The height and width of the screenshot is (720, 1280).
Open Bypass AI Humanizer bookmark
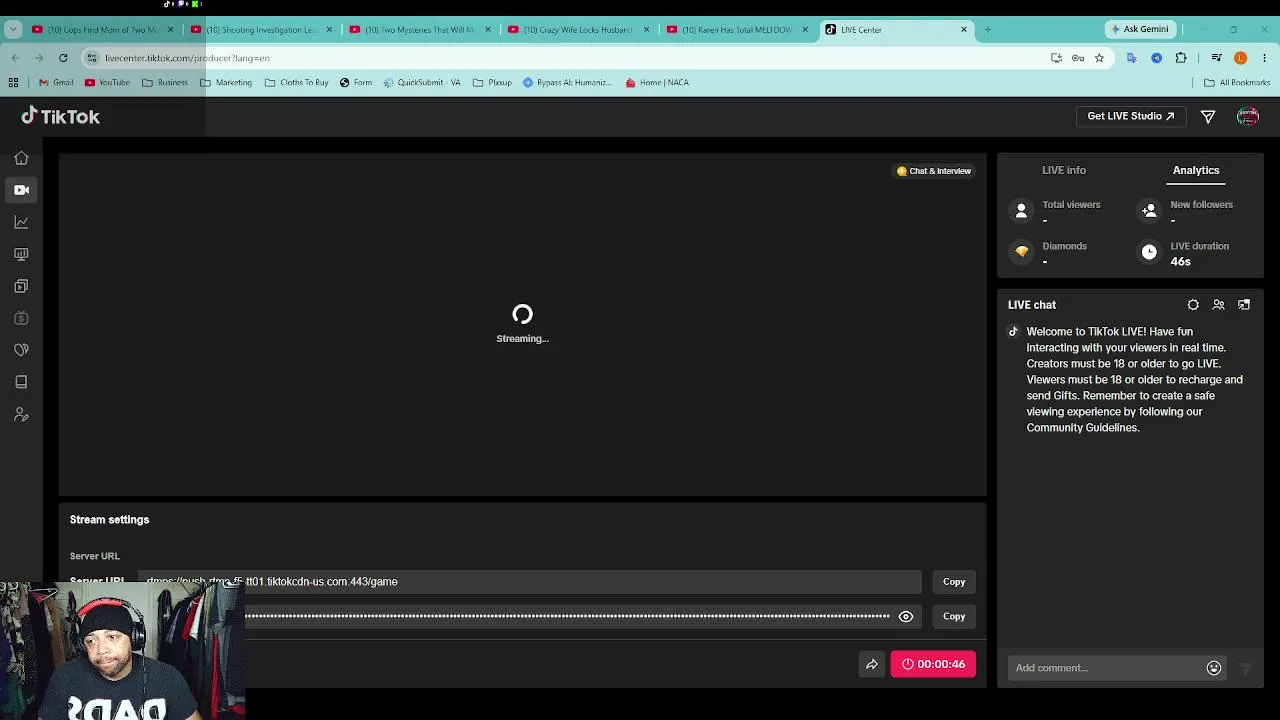click(x=567, y=83)
